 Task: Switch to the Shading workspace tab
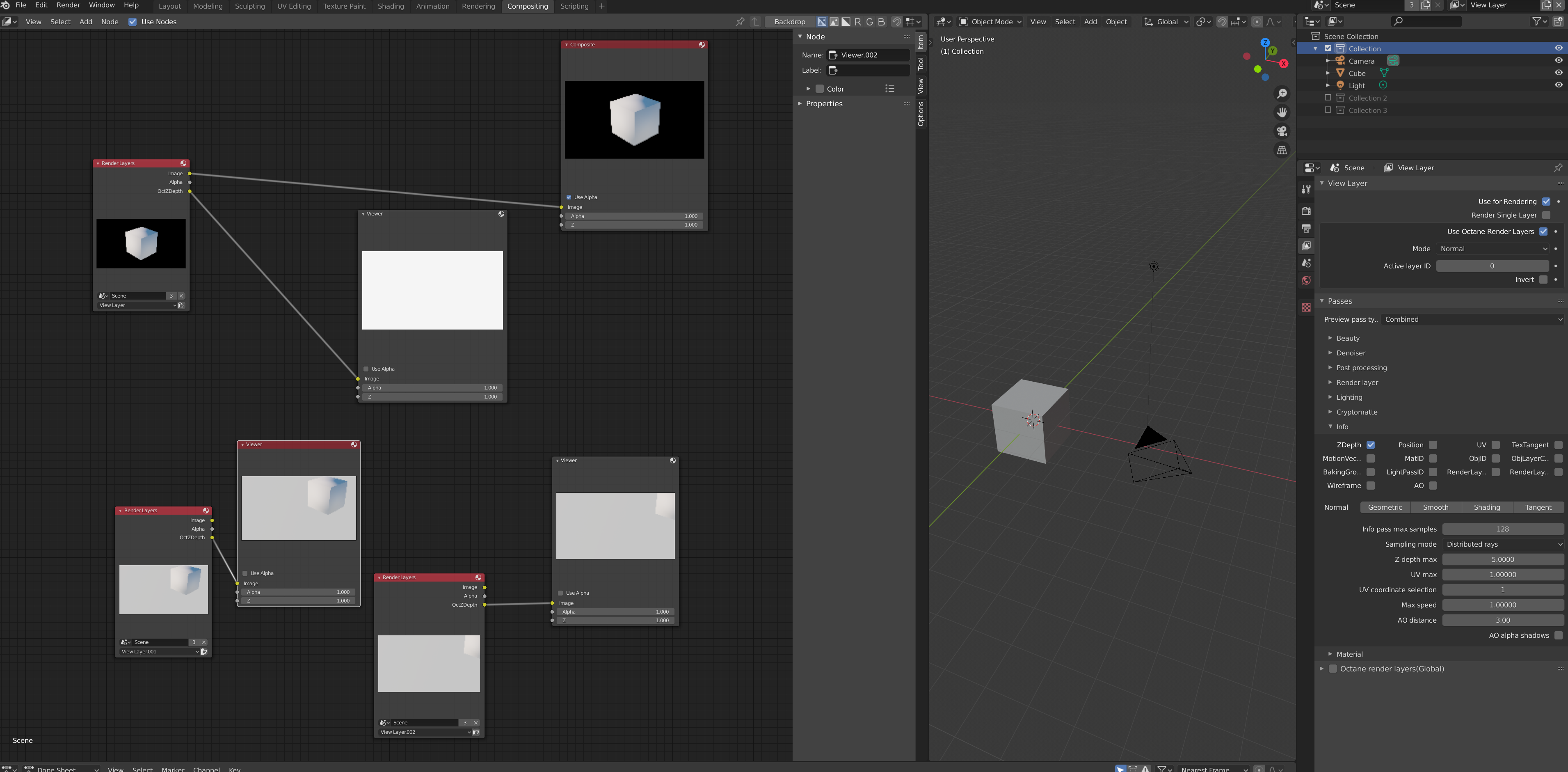coord(390,6)
